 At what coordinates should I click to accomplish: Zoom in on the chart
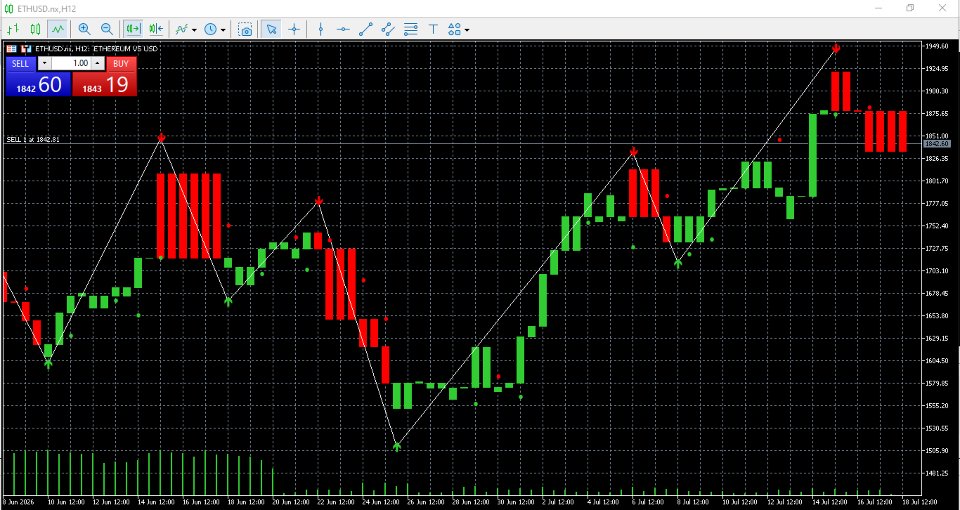coord(84,29)
